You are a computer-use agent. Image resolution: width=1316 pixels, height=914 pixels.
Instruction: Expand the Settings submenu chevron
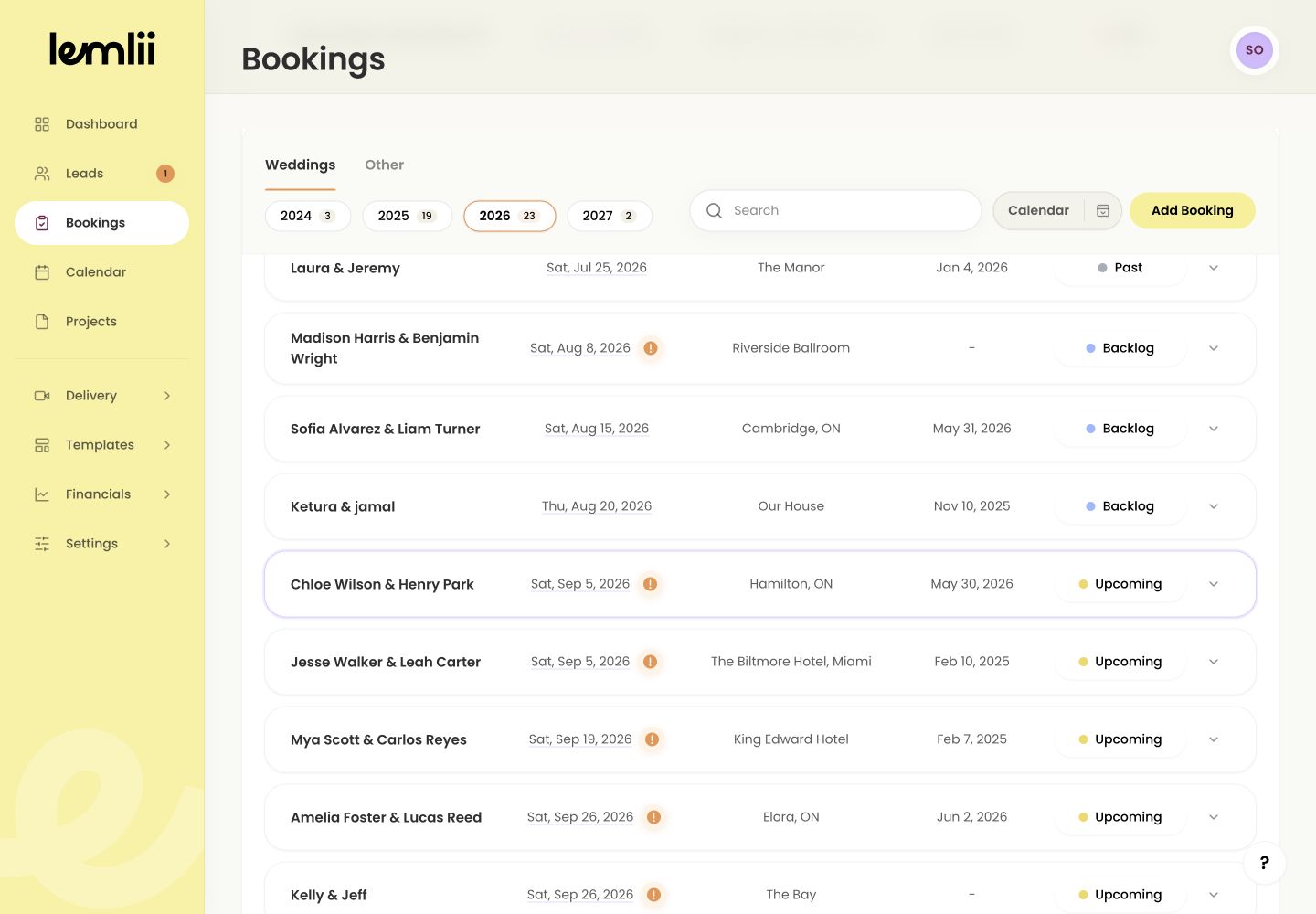click(x=167, y=544)
